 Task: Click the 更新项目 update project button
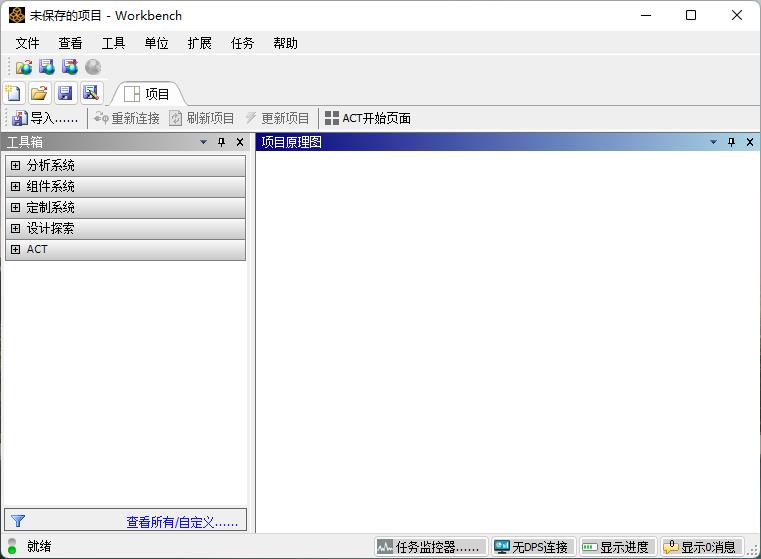pos(277,118)
